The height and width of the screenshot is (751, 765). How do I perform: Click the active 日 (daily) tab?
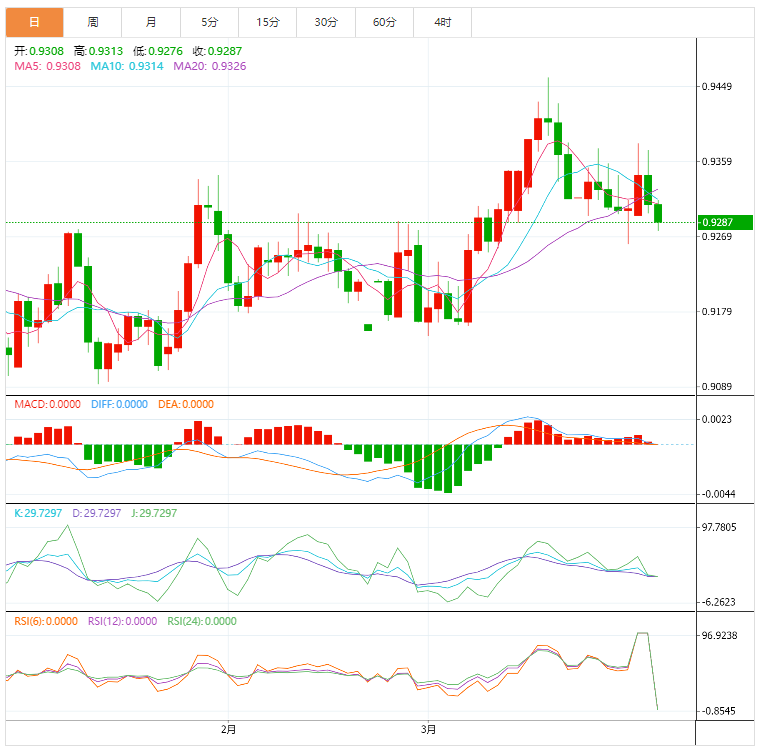pyautogui.click(x=35, y=21)
